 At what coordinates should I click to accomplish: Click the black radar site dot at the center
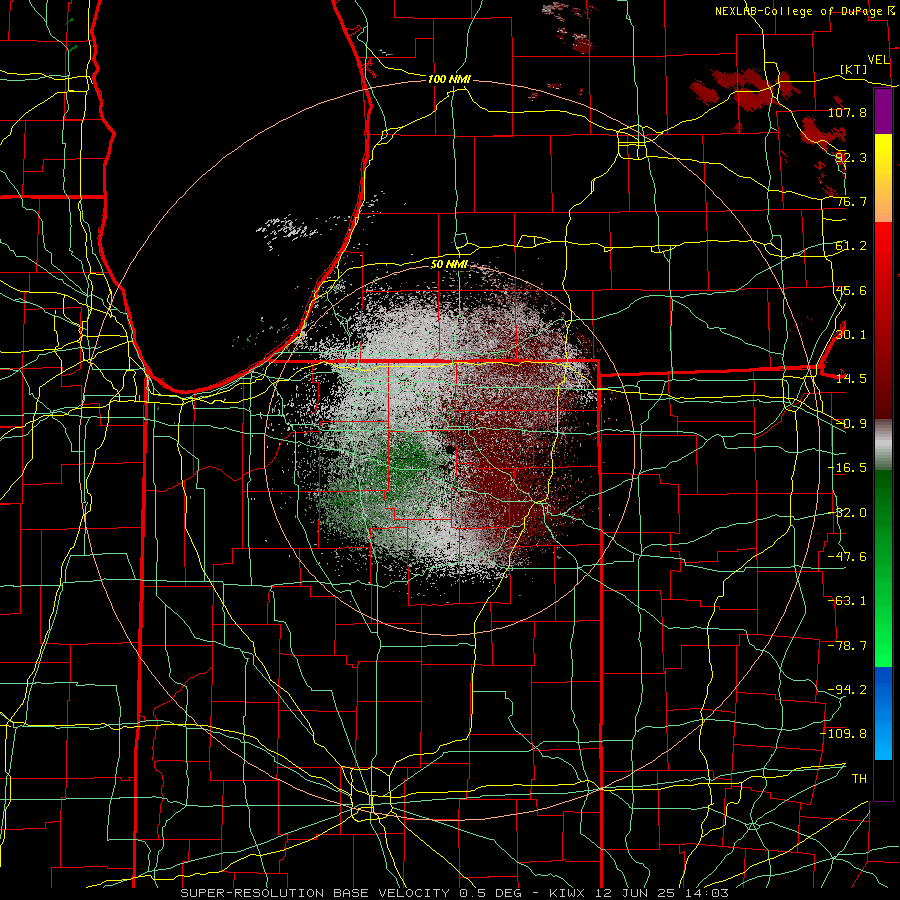click(450, 449)
